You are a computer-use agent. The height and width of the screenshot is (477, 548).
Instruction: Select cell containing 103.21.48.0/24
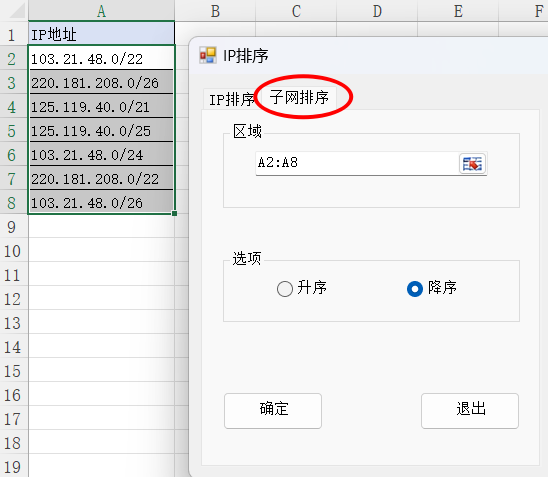[x=101, y=154]
